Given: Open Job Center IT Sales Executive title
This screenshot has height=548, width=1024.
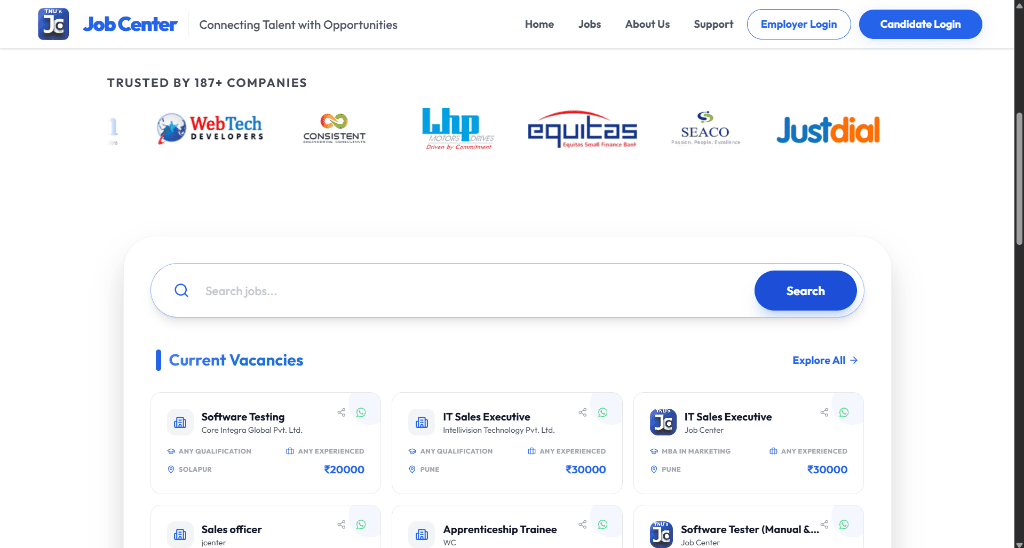Looking at the screenshot, I should coord(728,417).
